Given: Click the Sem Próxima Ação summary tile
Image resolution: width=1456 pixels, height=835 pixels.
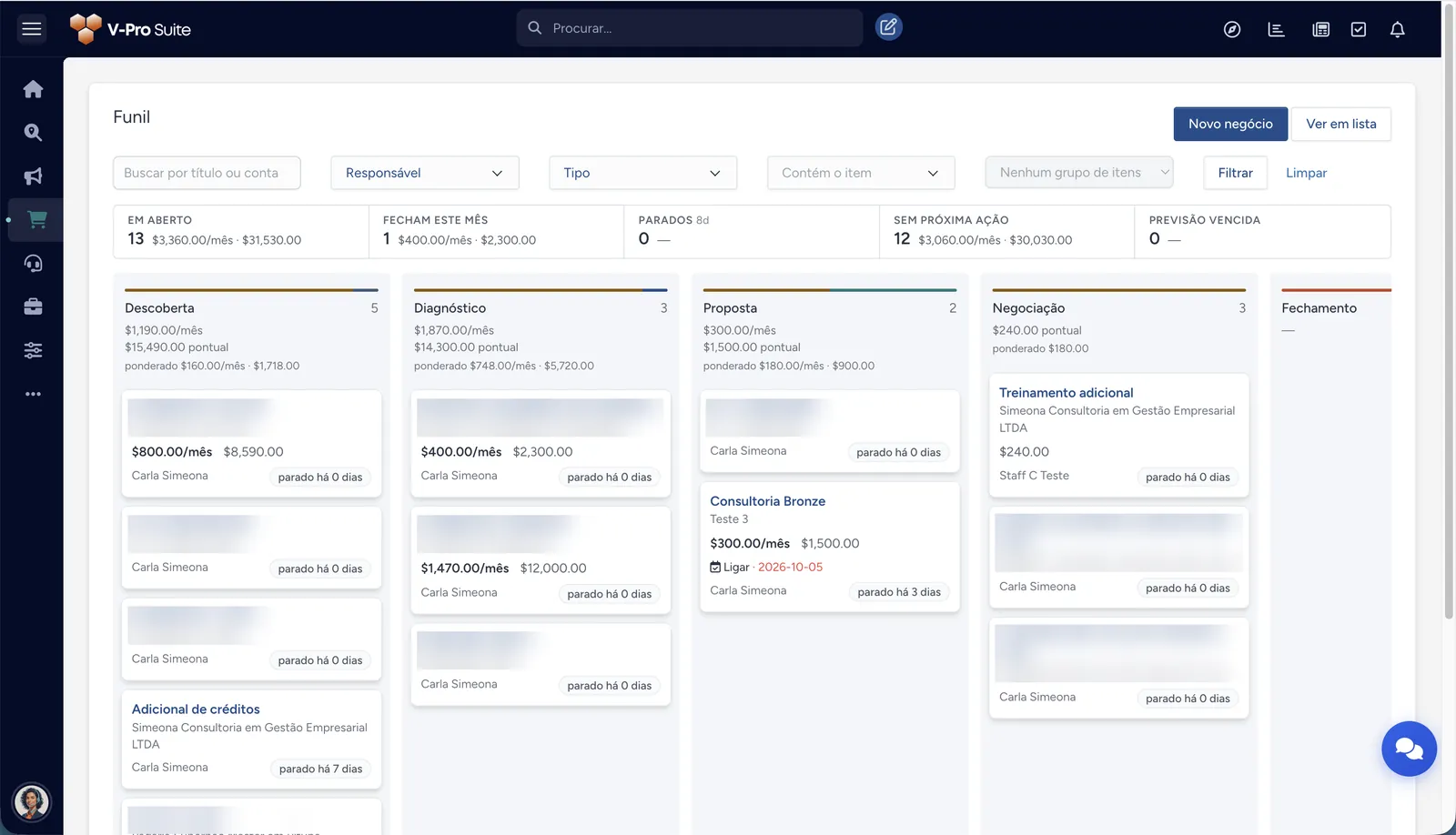Looking at the screenshot, I should (x=1007, y=231).
